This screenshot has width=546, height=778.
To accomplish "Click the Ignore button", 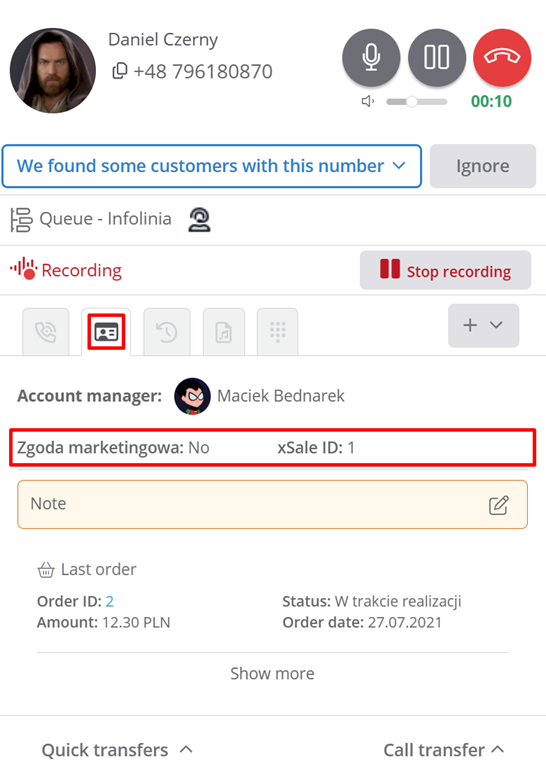I will coord(483,166).
